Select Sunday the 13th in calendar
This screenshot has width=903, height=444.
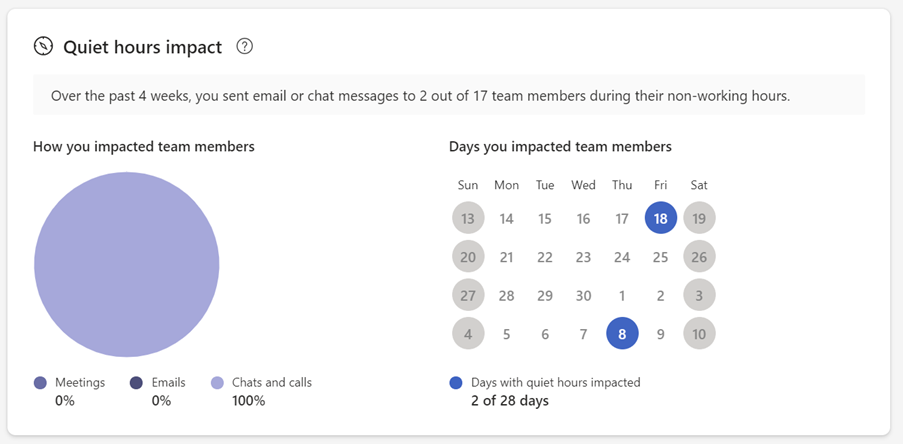click(x=468, y=218)
